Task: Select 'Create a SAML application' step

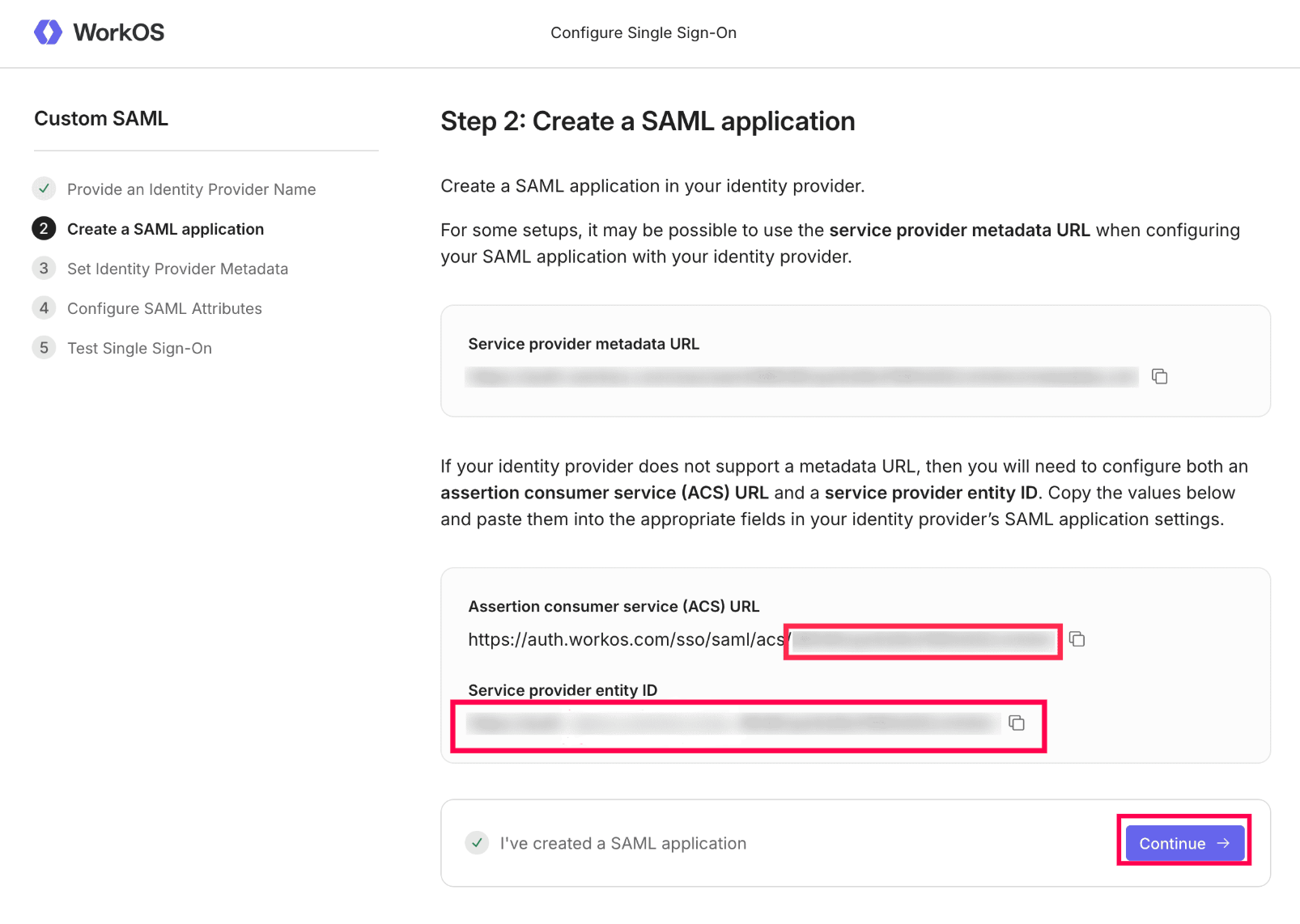Action: click(x=165, y=229)
